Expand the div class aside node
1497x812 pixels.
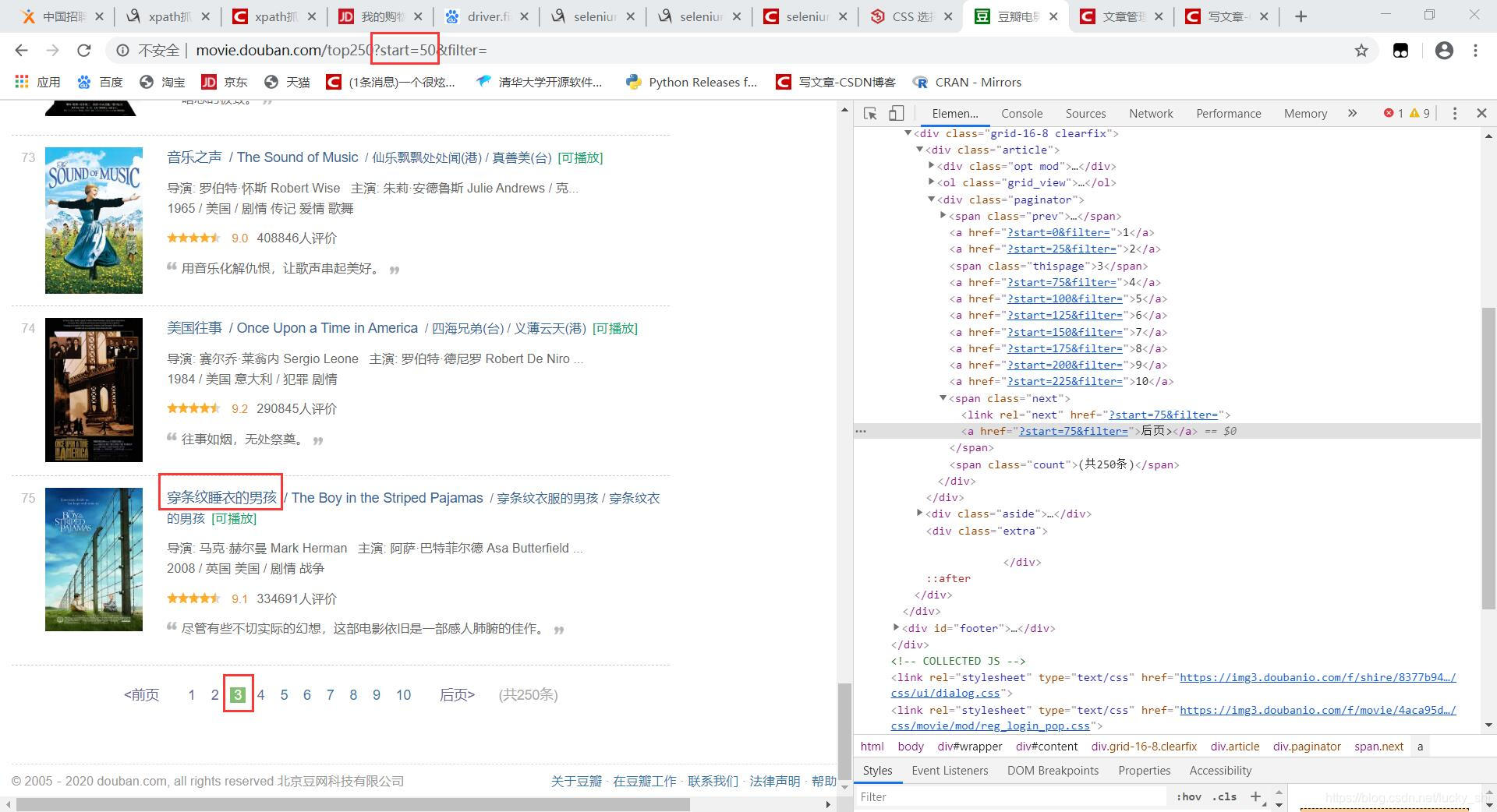[919, 514]
